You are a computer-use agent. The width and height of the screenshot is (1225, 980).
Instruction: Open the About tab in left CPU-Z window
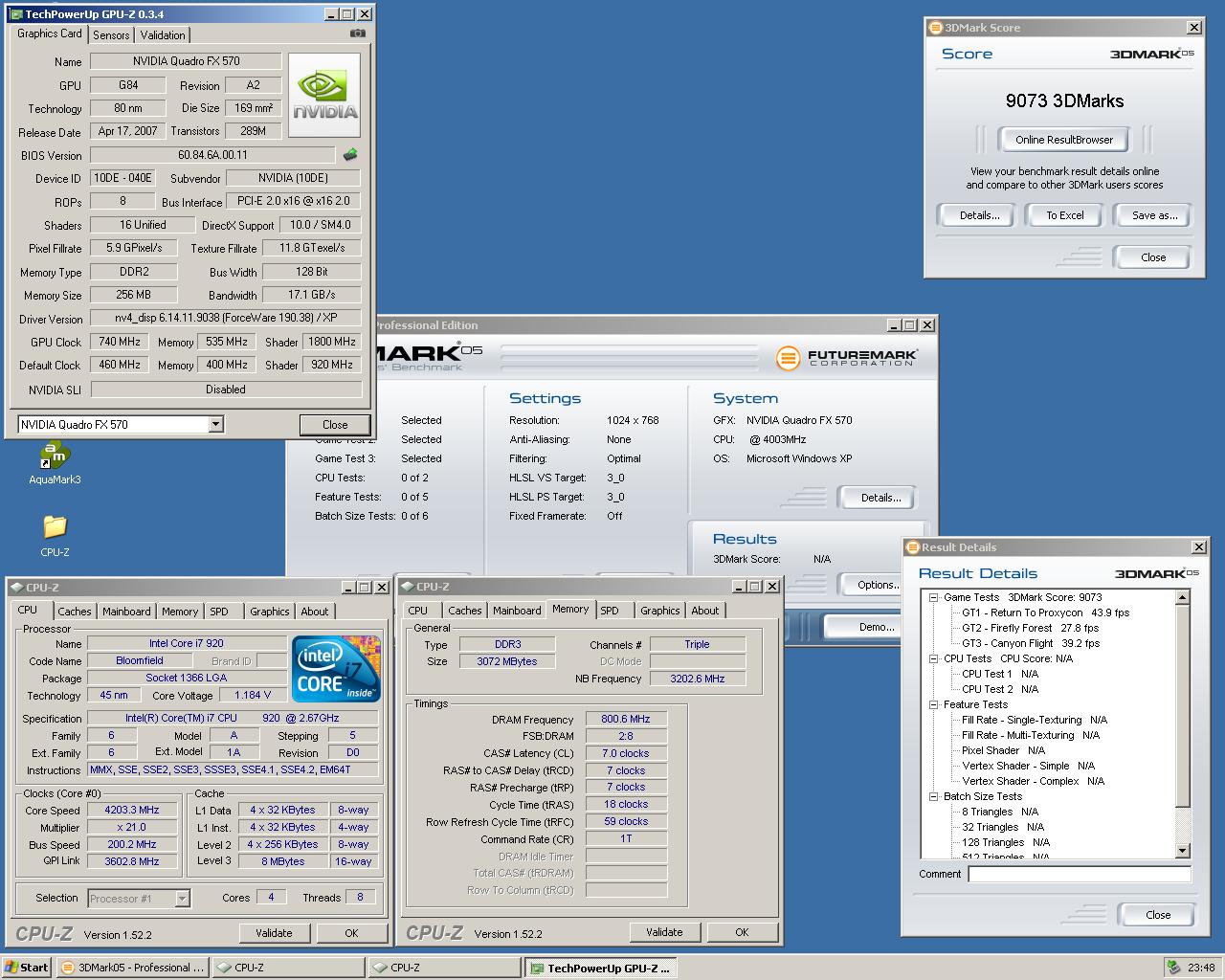pos(315,612)
